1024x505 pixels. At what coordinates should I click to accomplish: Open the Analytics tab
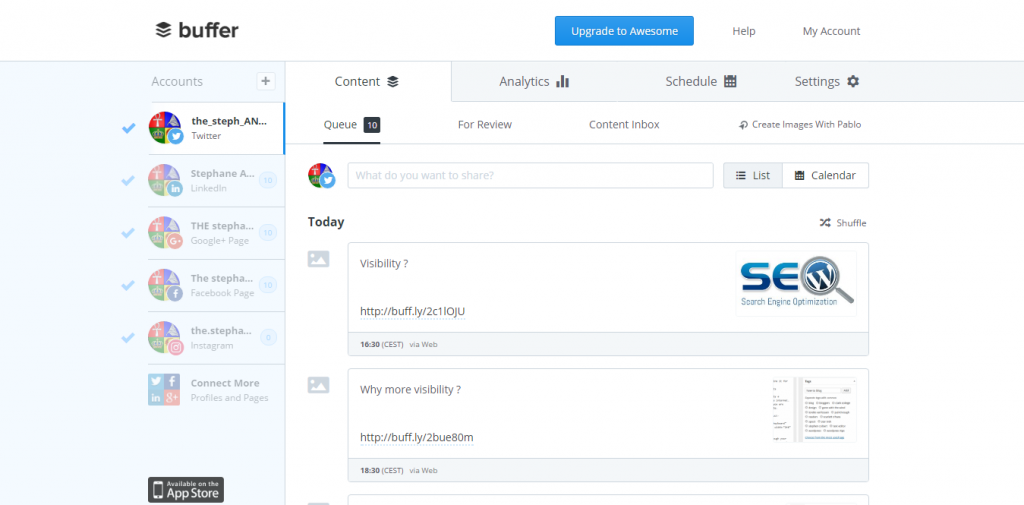[x=534, y=82]
